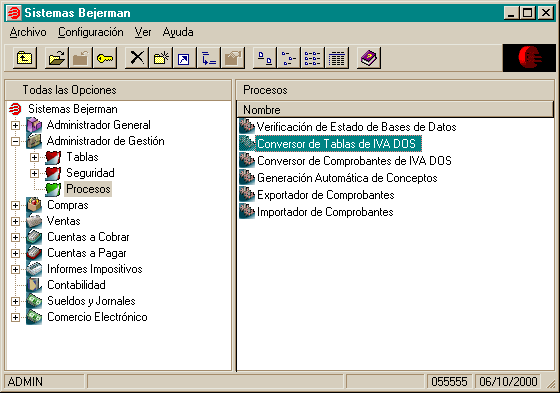Switch to details view icon

tap(337, 58)
